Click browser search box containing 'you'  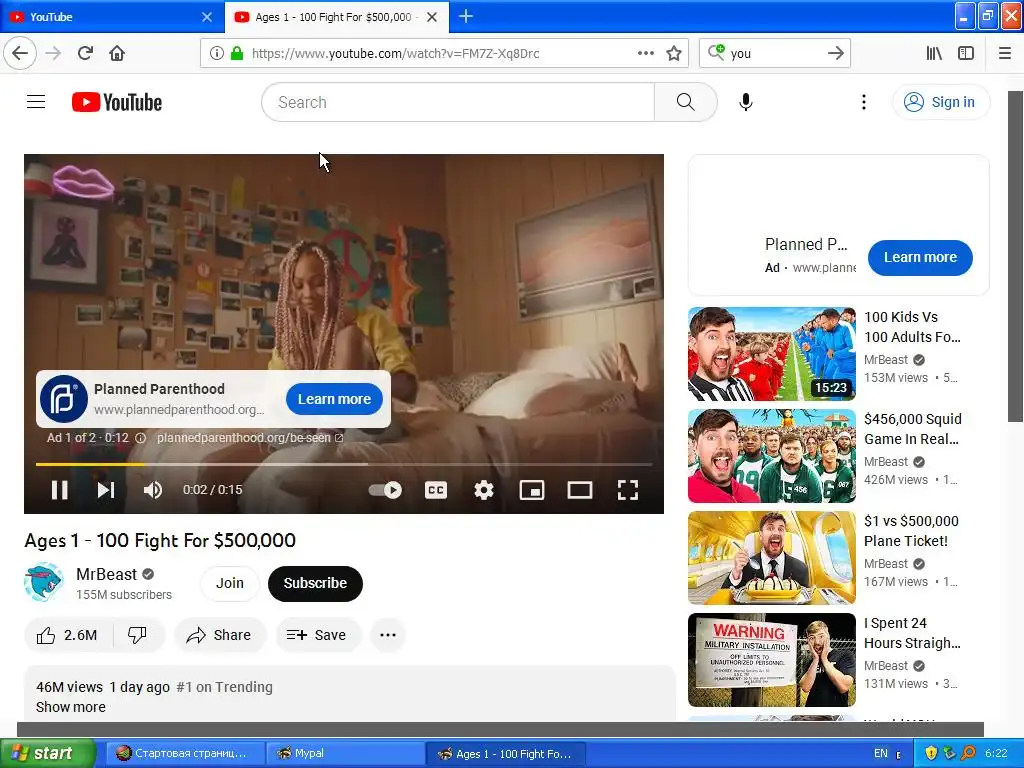tap(776, 53)
